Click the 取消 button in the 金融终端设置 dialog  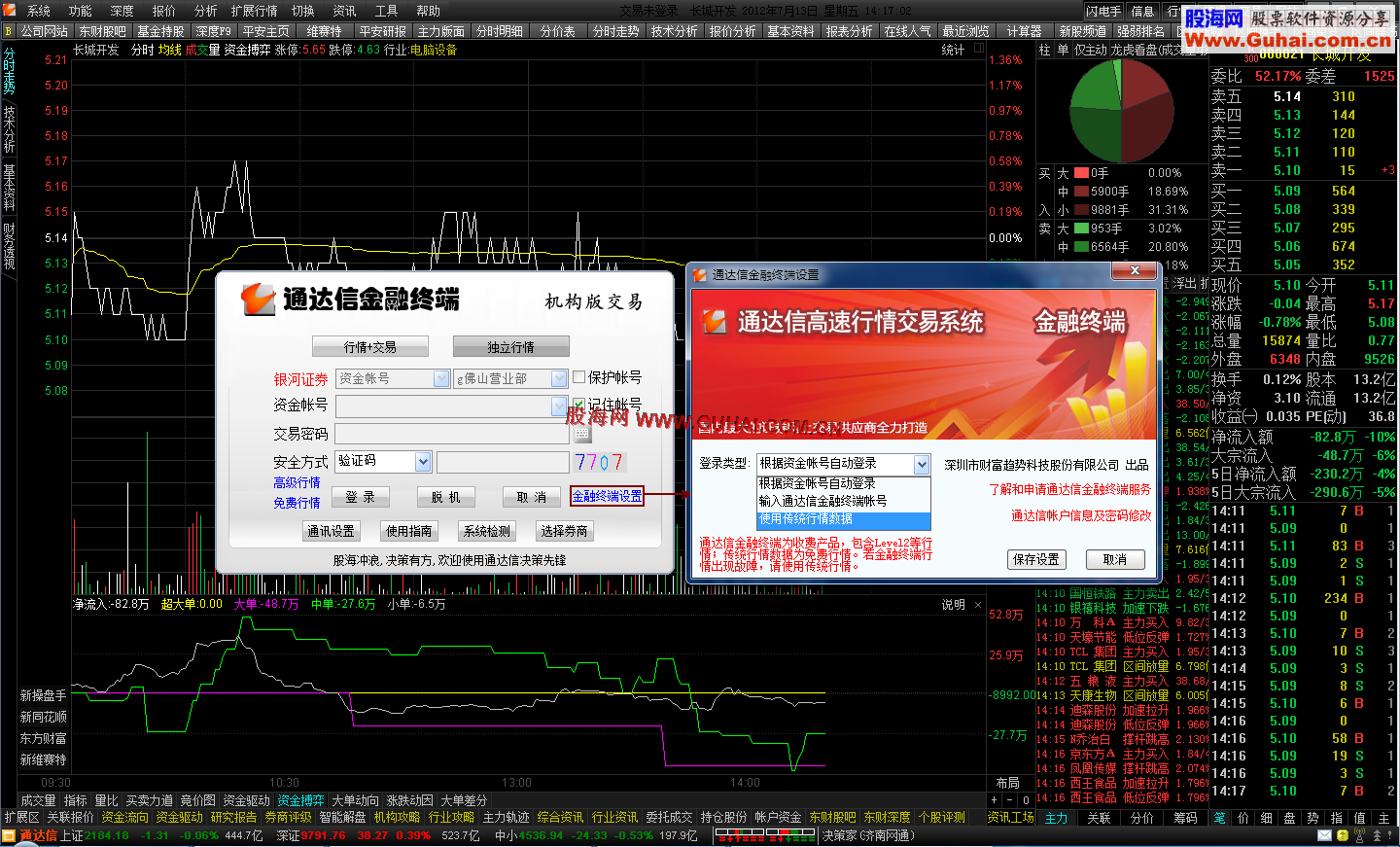coord(1115,559)
